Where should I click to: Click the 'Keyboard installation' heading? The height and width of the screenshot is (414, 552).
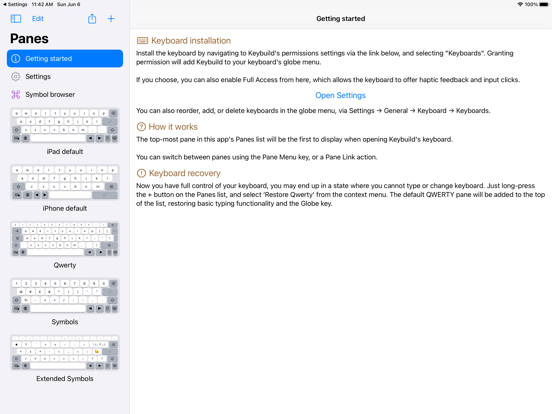pos(191,40)
